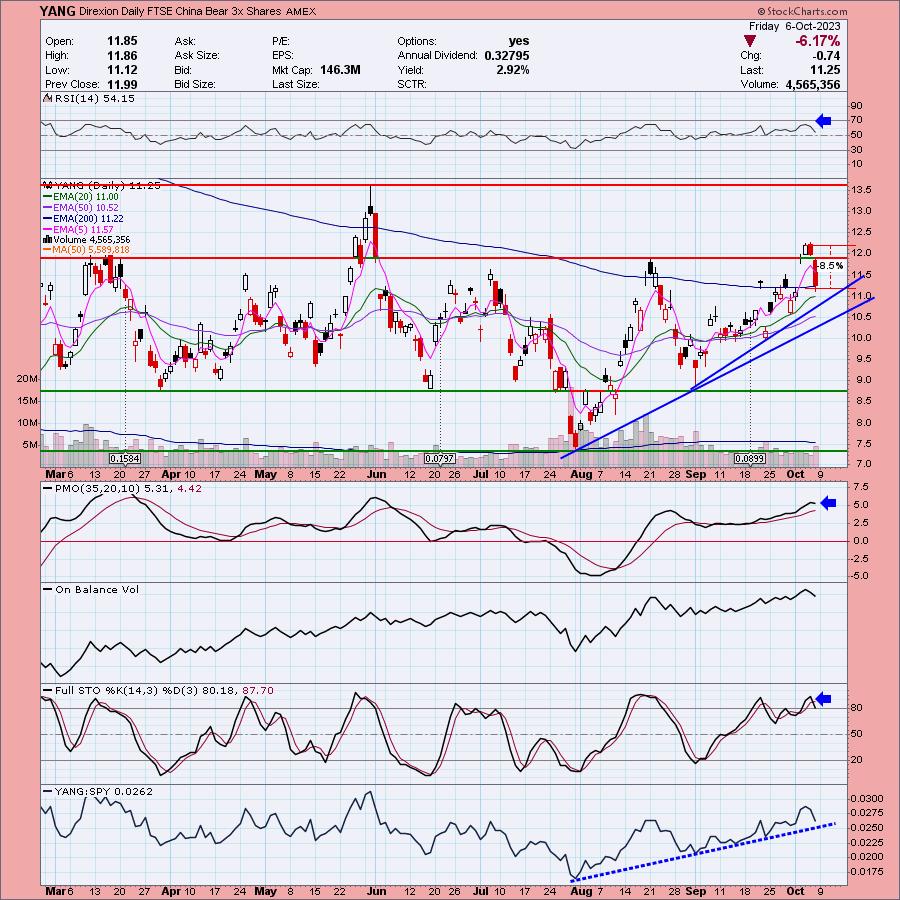Click the volume bars icon in legend
Image resolution: width=900 pixels, height=900 pixels.
(x=48, y=240)
